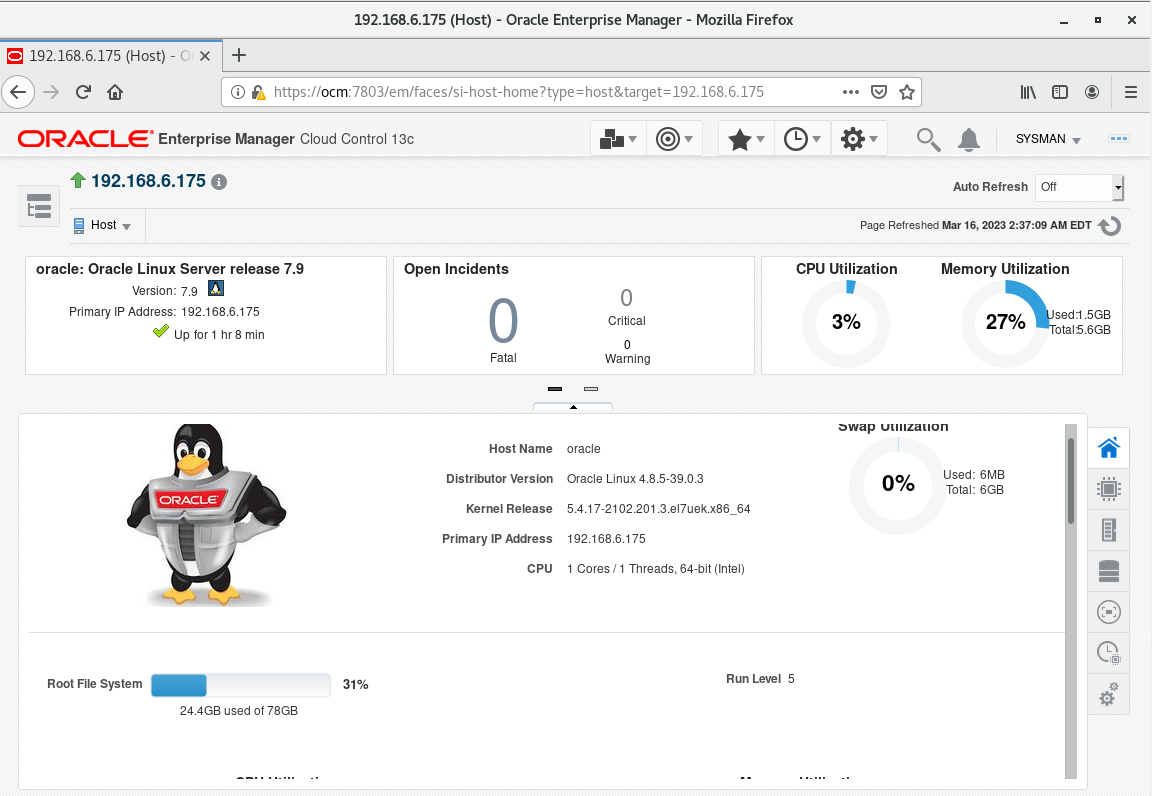Open Firefox hamburger menu
This screenshot has height=796, width=1152.
coord(1131,92)
